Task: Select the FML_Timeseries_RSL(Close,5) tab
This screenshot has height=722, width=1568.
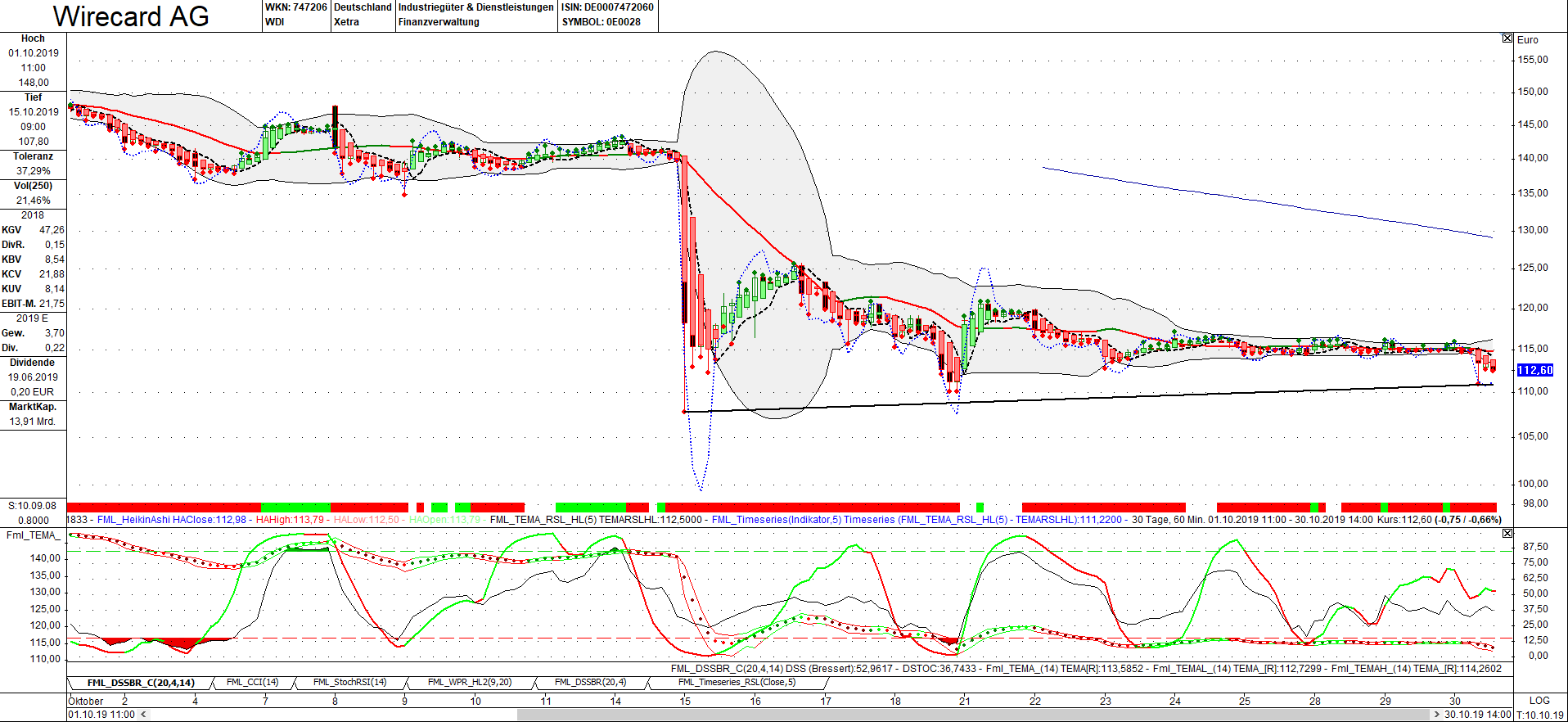Action: point(737,683)
